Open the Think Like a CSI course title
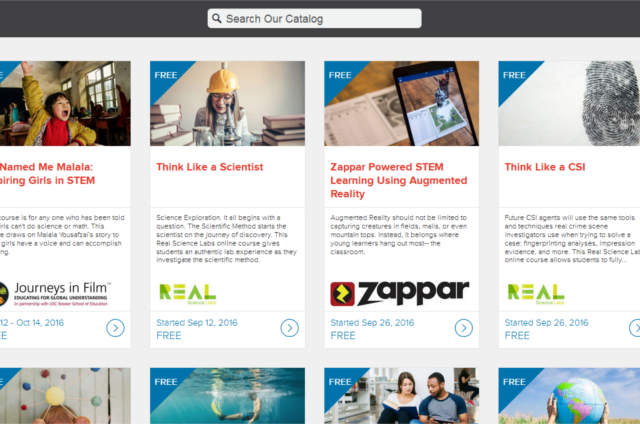Viewport: 640px width, 424px height. click(545, 167)
